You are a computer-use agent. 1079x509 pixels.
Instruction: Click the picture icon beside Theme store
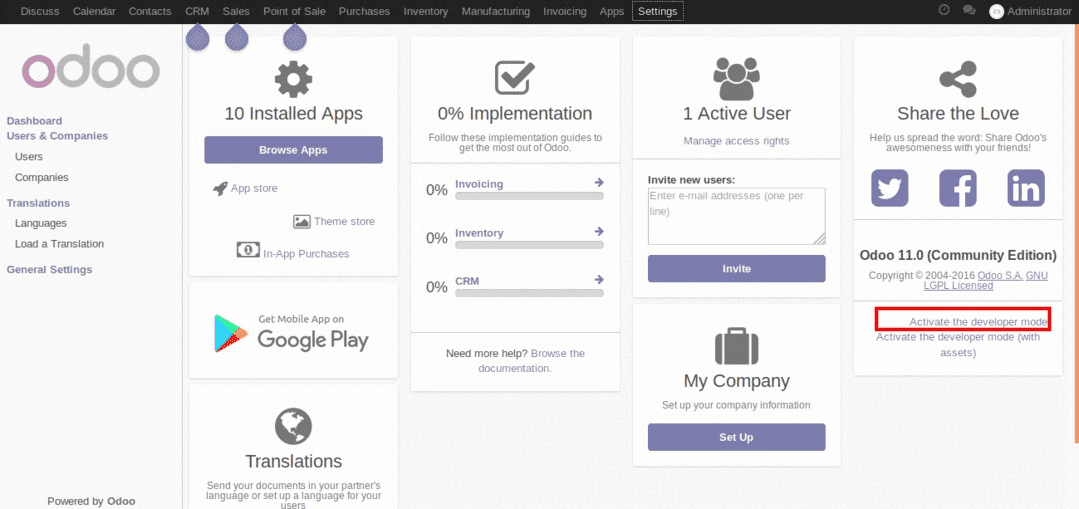(x=301, y=221)
